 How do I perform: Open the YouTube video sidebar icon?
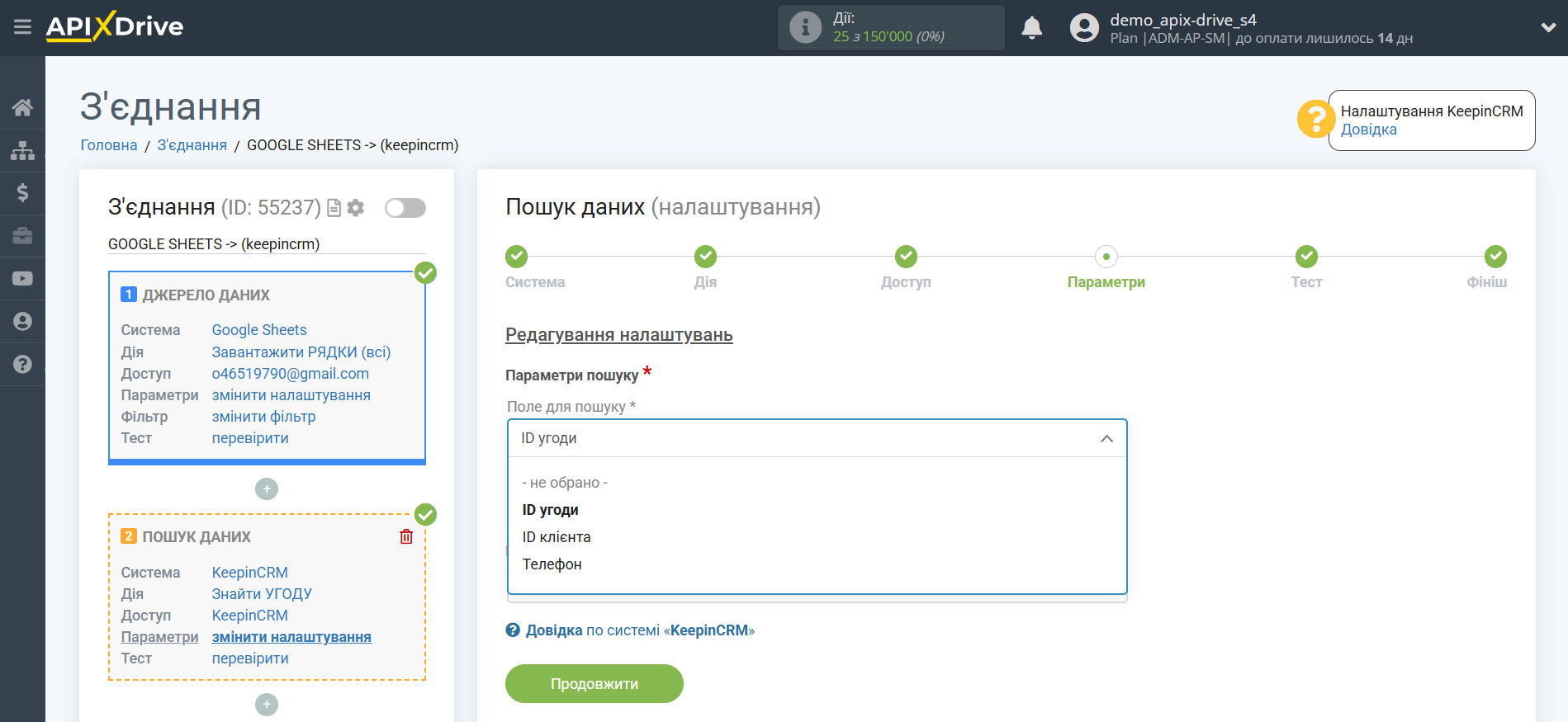pyautogui.click(x=22, y=279)
